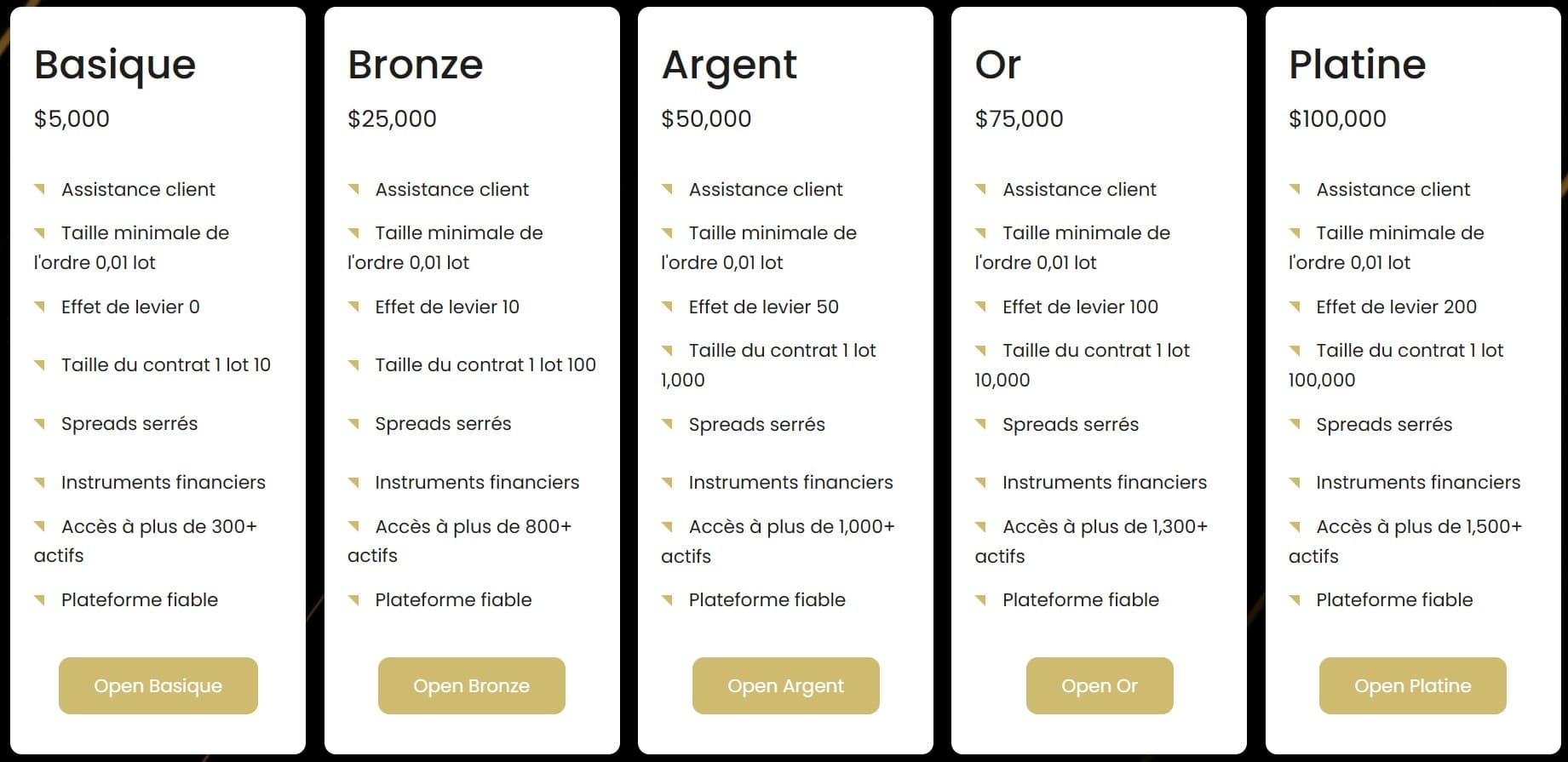Viewport: 1568px width, 762px height.
Task: Click the $75,000 price in the Or card
Action: (x=1019, y=118)
